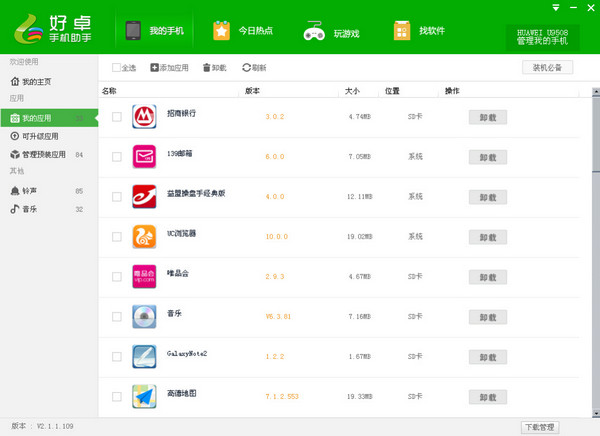The width and height of the screenshot is (600, 436).
Task: Add app via 添加应用 plus icon
Action: point(154,68)
